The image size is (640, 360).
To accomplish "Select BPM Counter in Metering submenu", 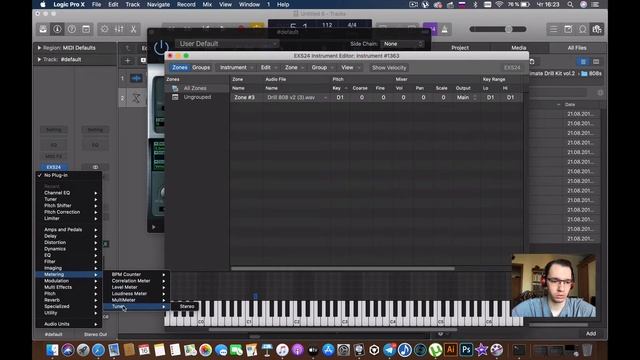I will [137, 274].
